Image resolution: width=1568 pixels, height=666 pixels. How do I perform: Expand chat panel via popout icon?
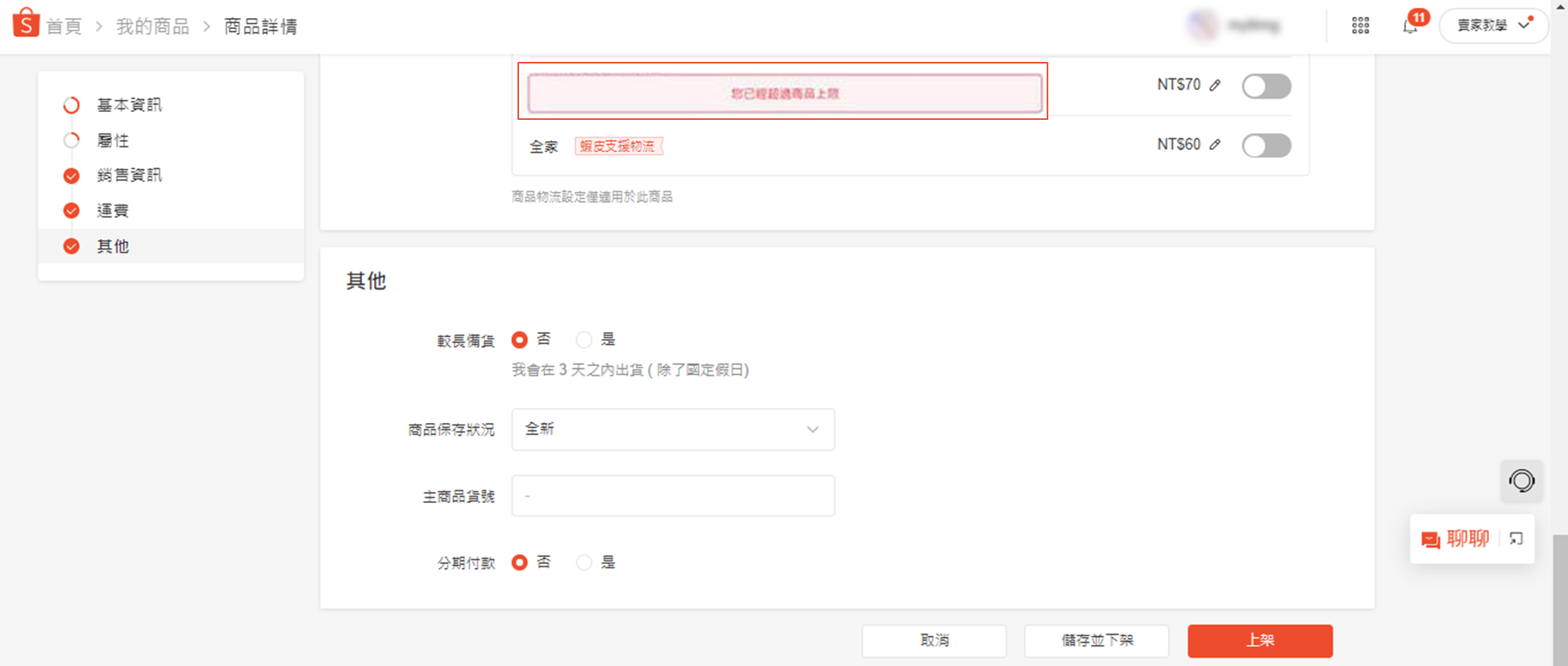(x=1516, y=539)
